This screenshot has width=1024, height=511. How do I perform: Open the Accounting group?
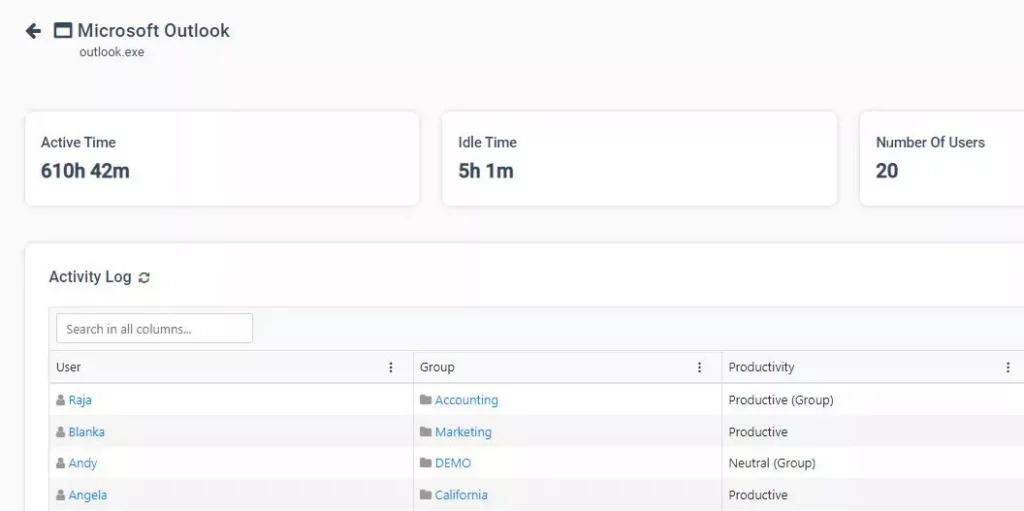(466, 400)
